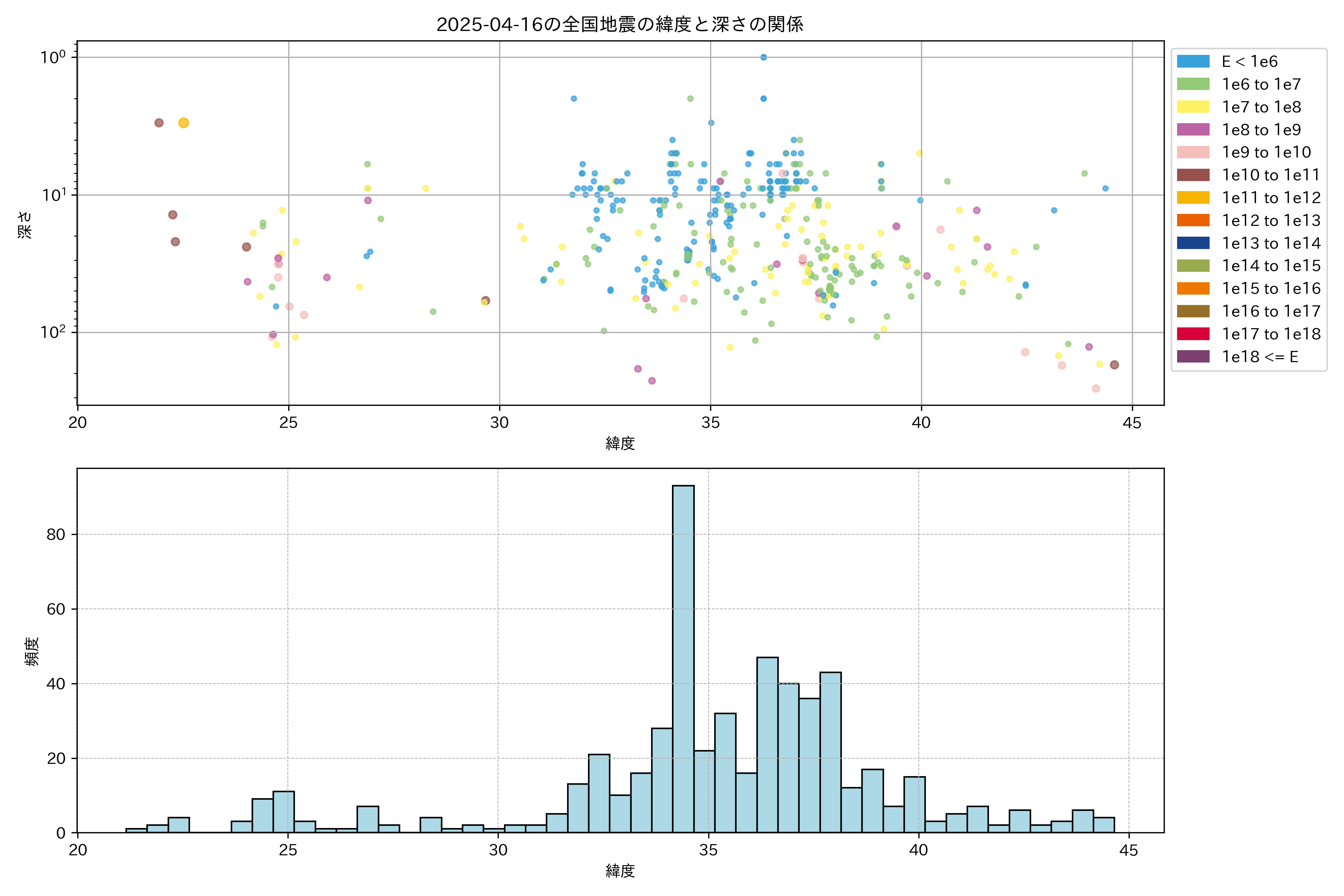The width and height of the screenshot is (1344, 896).
Task: Click the blue scatter point at depth 10⁰
Action: click(763, 57)
